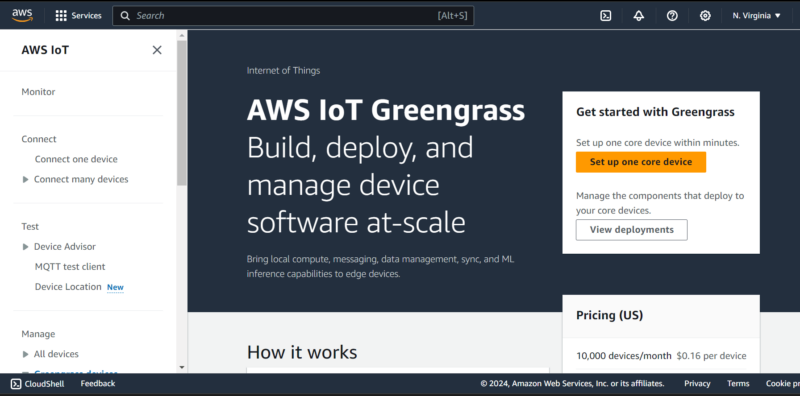Focus the top Search field

point(293,16)
